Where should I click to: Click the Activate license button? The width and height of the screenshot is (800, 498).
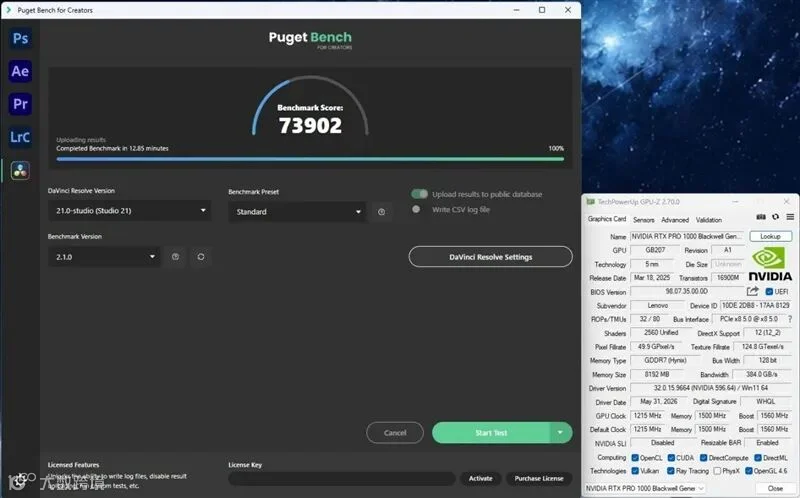tap(481, 478)
